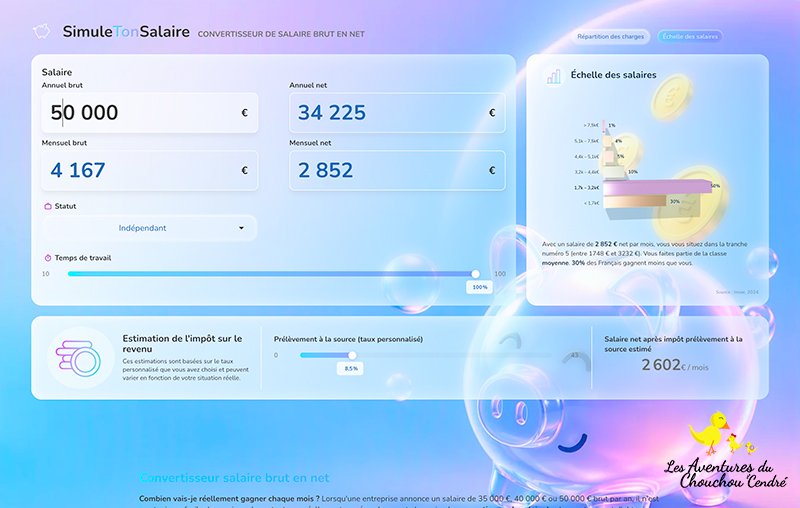Click the 2 602 € / mois estimated value
The width and height of the screenshot is (800, 508).
coord(674,365)
